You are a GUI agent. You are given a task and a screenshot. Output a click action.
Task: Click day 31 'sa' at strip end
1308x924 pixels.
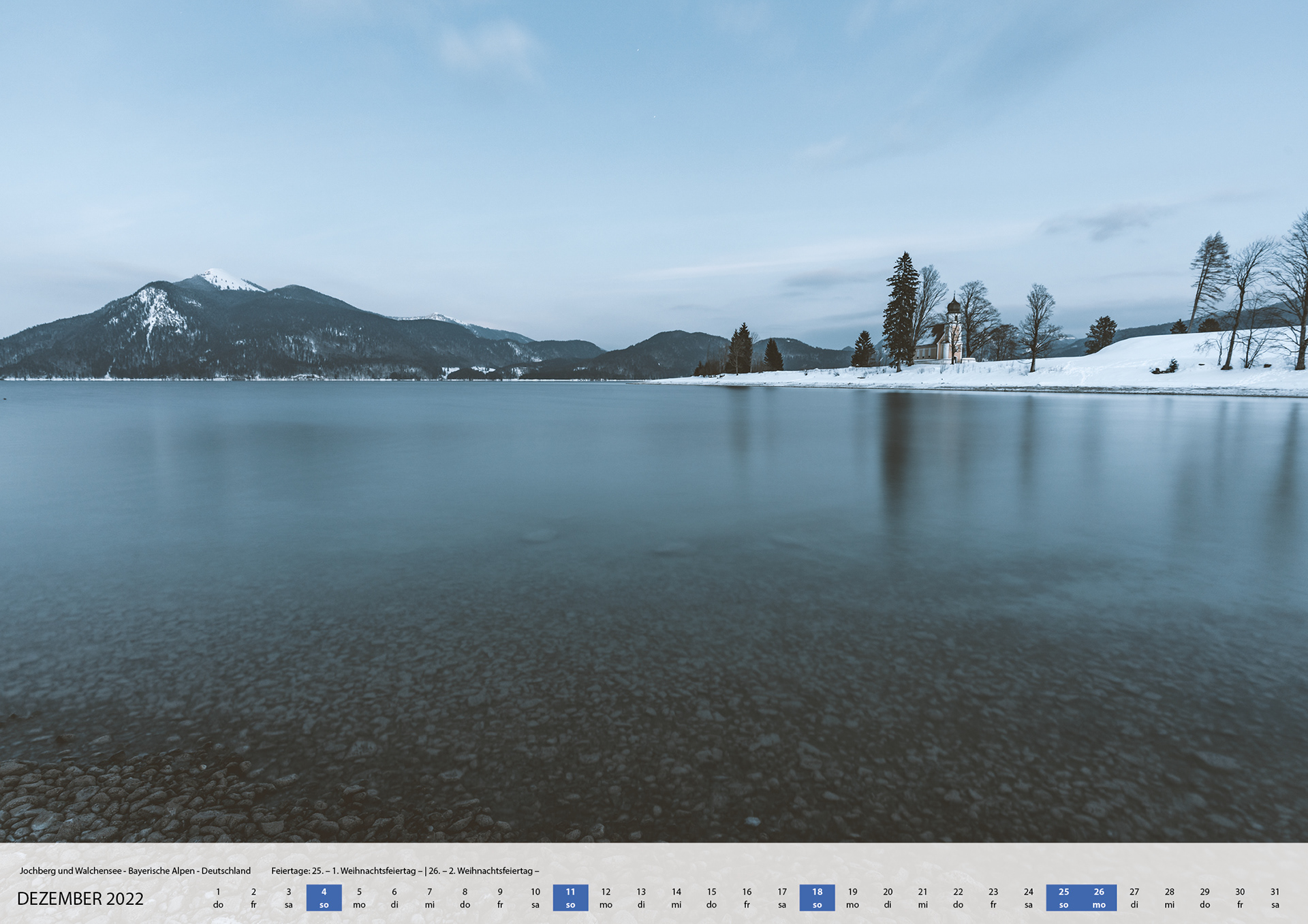[x=1275, y=897]
